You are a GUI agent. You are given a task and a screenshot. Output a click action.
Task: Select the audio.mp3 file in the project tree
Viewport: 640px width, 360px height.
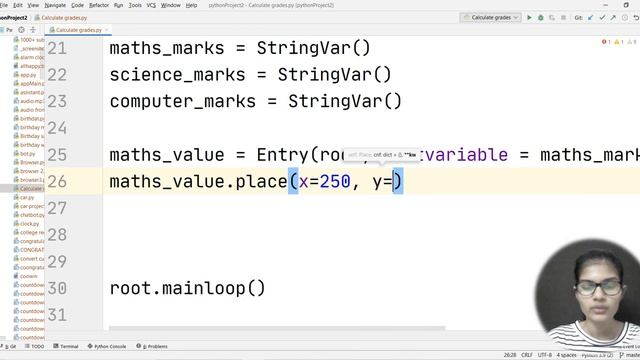coord(29,101)
